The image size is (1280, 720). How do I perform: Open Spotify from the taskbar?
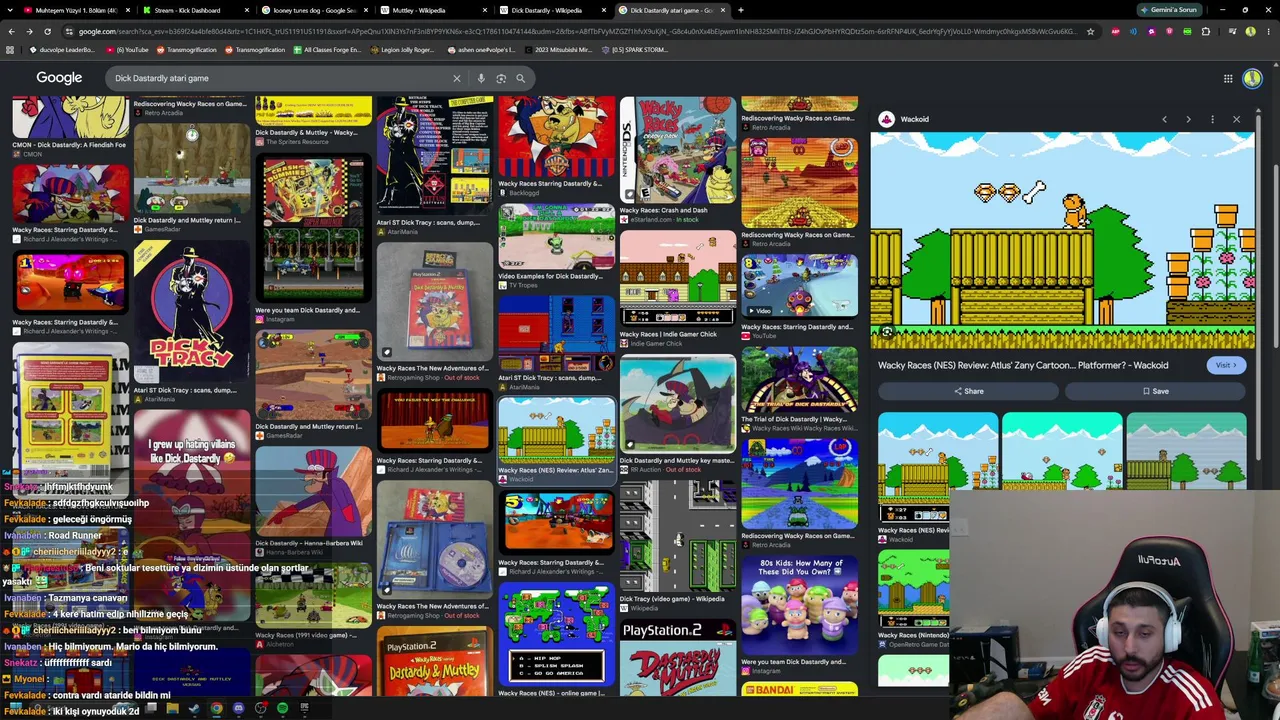(x=282, y=709)
